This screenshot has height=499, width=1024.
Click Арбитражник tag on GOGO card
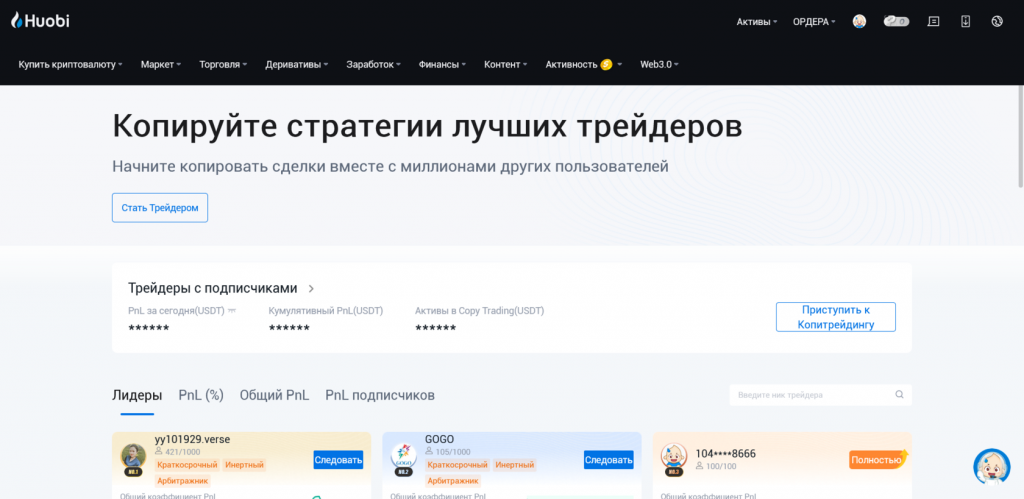click(x=453, y=481)
